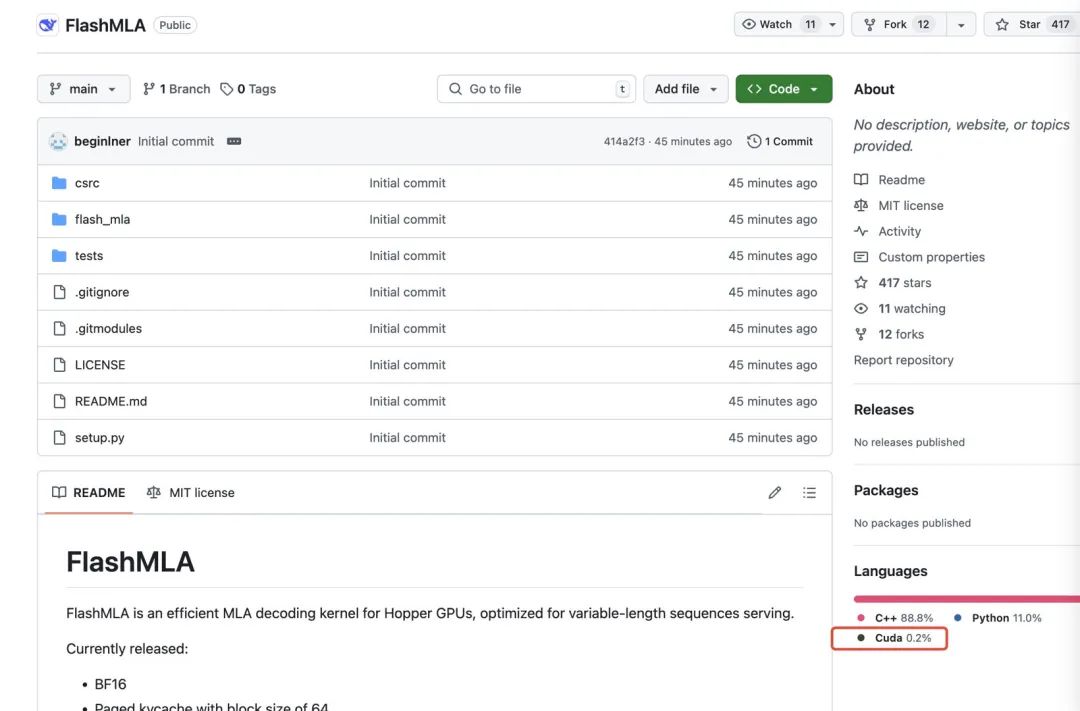
Task: Click the pencil edit README icon
Action: point(775,493)
